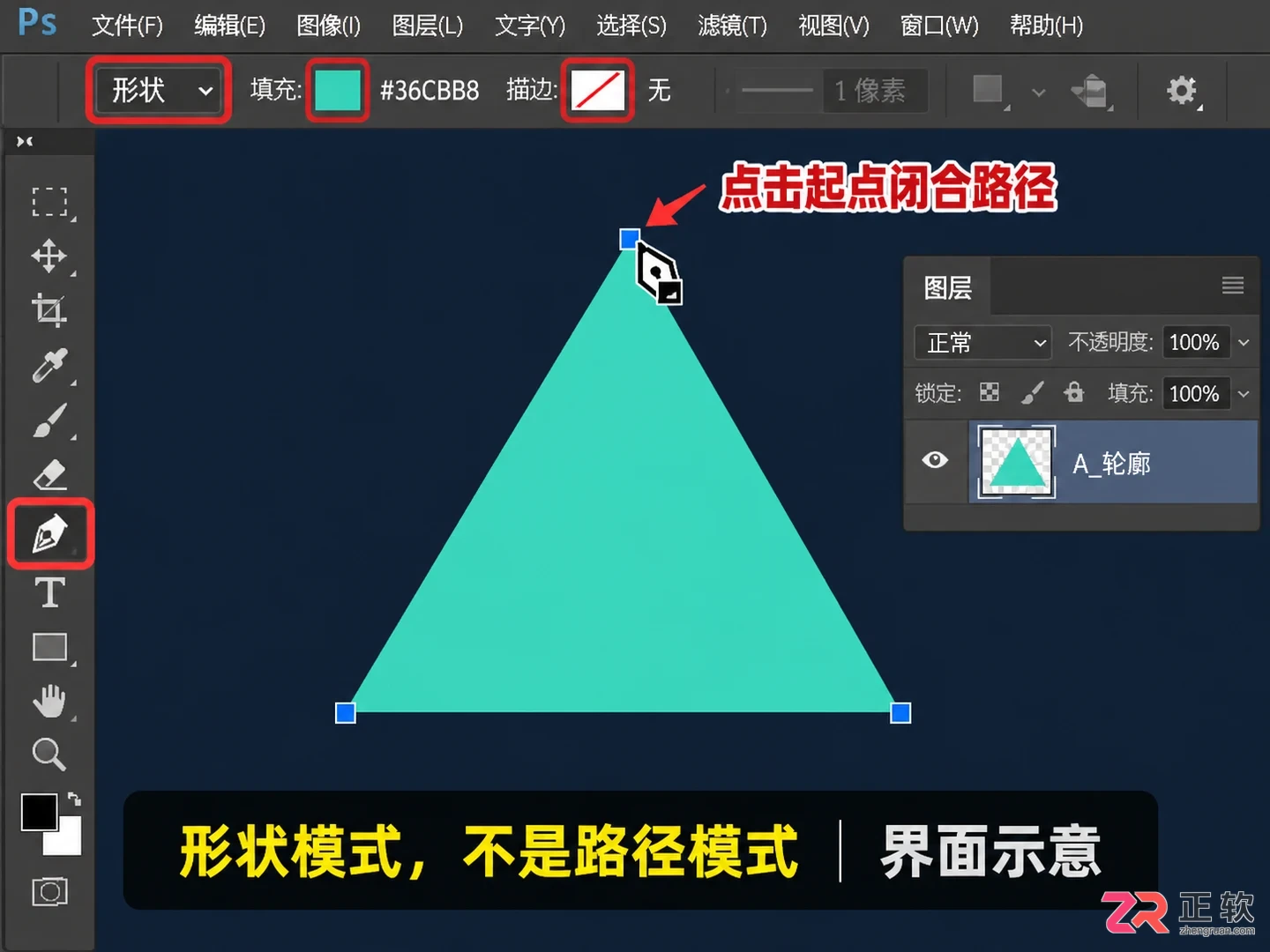The image size is (1270, 952).
Task: Open the 描边 no-stroke swatch
Action: (x=598, y=90)
